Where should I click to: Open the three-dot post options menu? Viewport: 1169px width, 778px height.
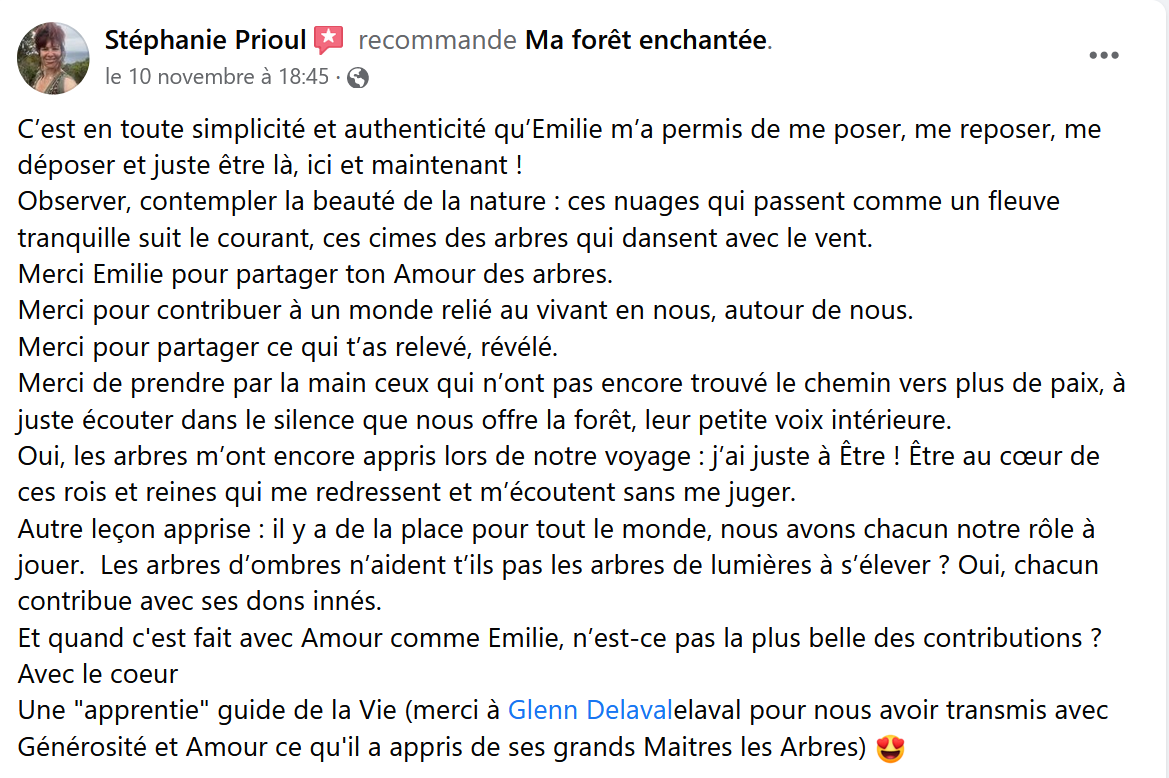click(x=1103, y=55)
